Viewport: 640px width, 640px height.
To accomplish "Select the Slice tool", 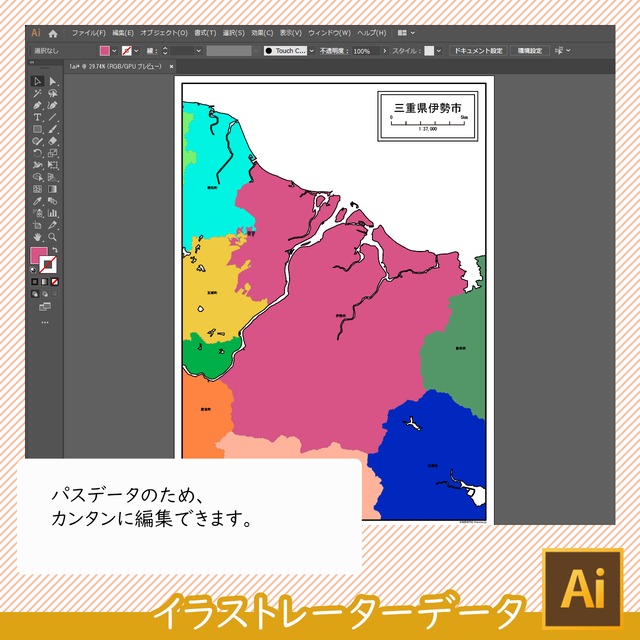I will pos(52,225).
